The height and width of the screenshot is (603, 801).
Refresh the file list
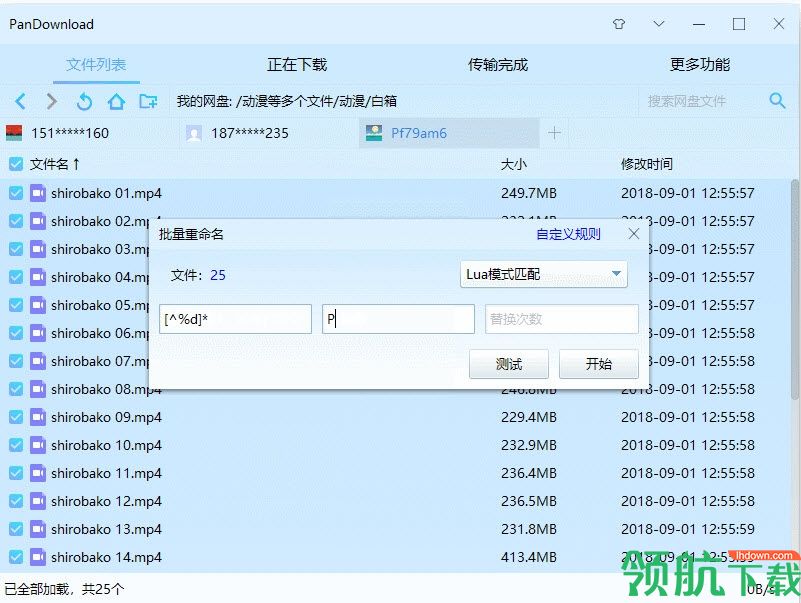84,102
